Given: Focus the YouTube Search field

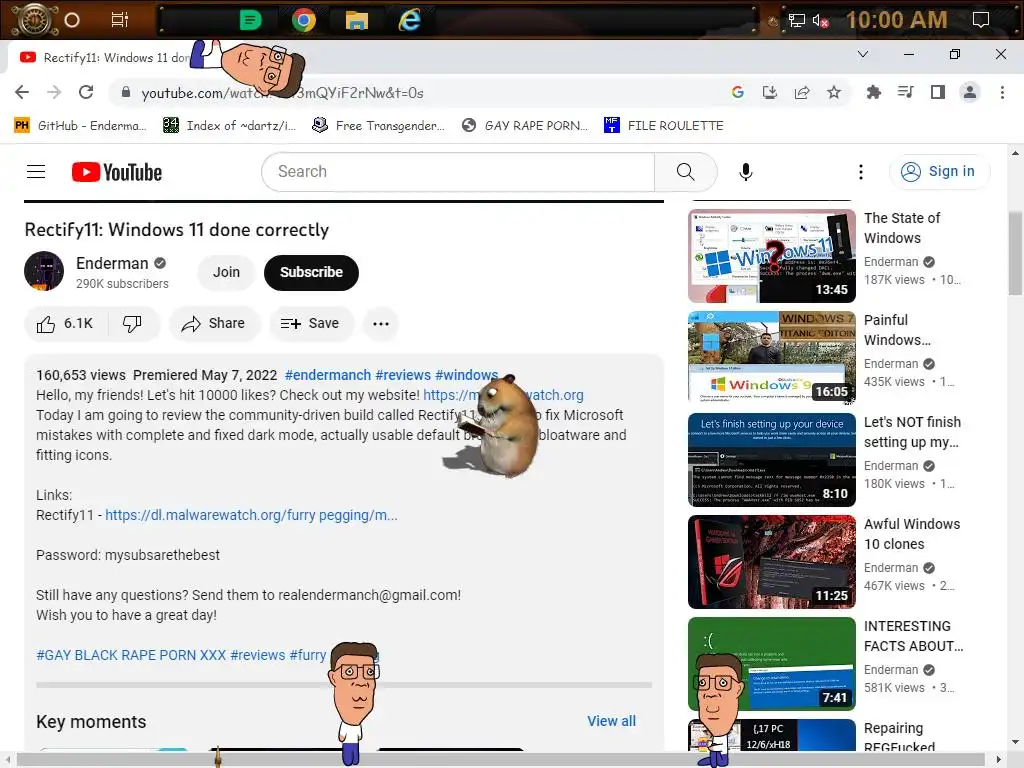Looking at the screenshot, I should (458, 172).
